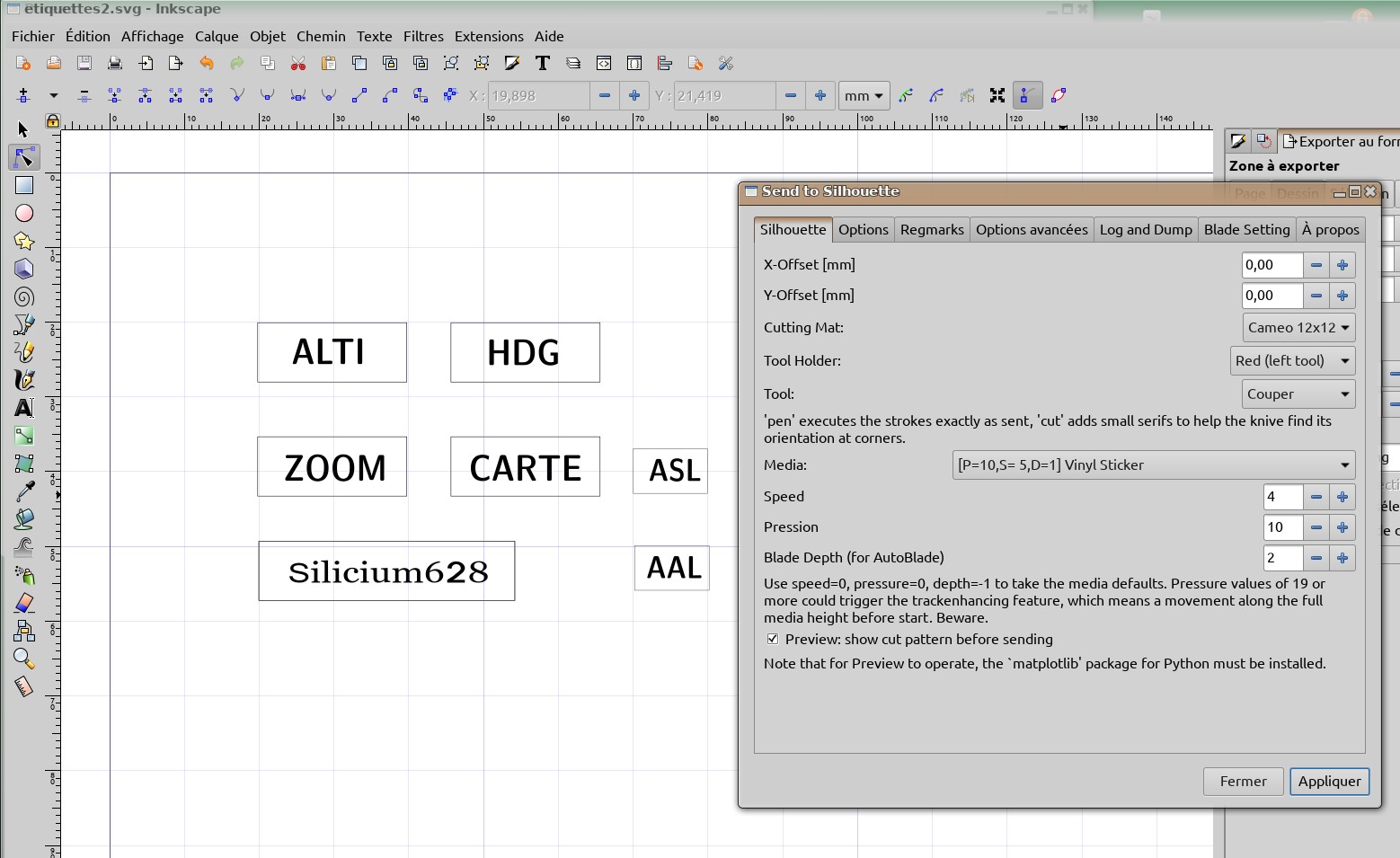This screenshot has height=858, width=1400.
Task: Click the Fermer button
Action: [1243, 782]
